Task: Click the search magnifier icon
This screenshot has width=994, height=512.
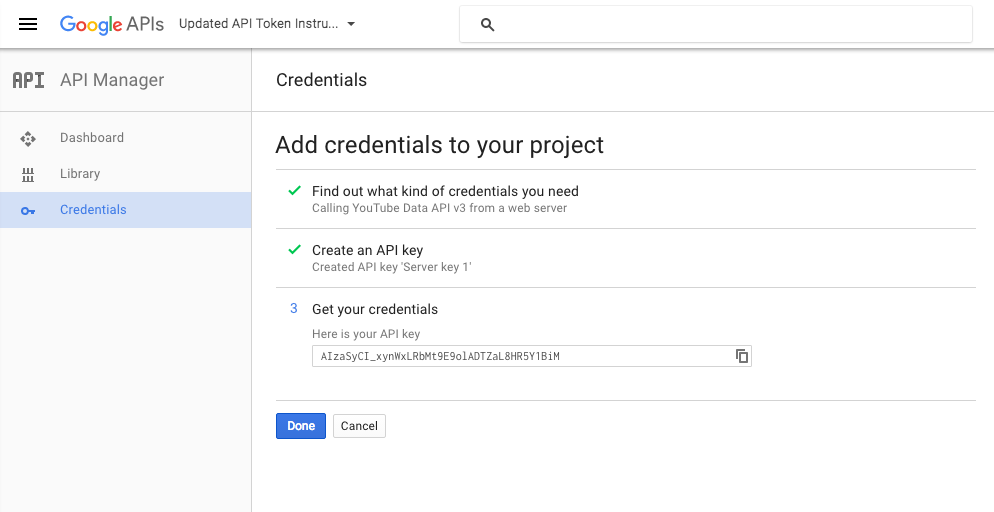Action: tap(488, 25)
